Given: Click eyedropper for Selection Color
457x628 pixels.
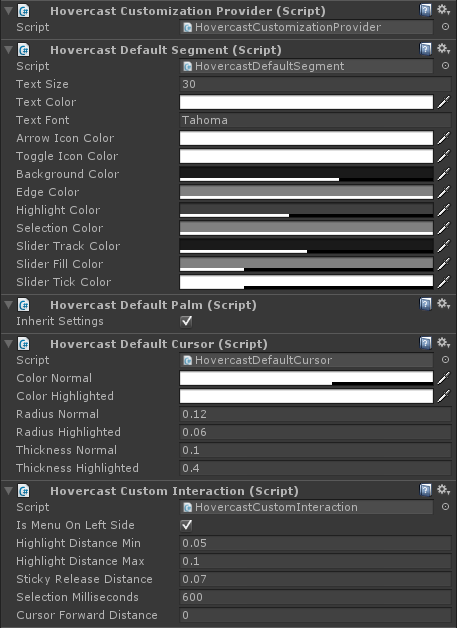Looking at the screenshot, I should tap(443, 228).
